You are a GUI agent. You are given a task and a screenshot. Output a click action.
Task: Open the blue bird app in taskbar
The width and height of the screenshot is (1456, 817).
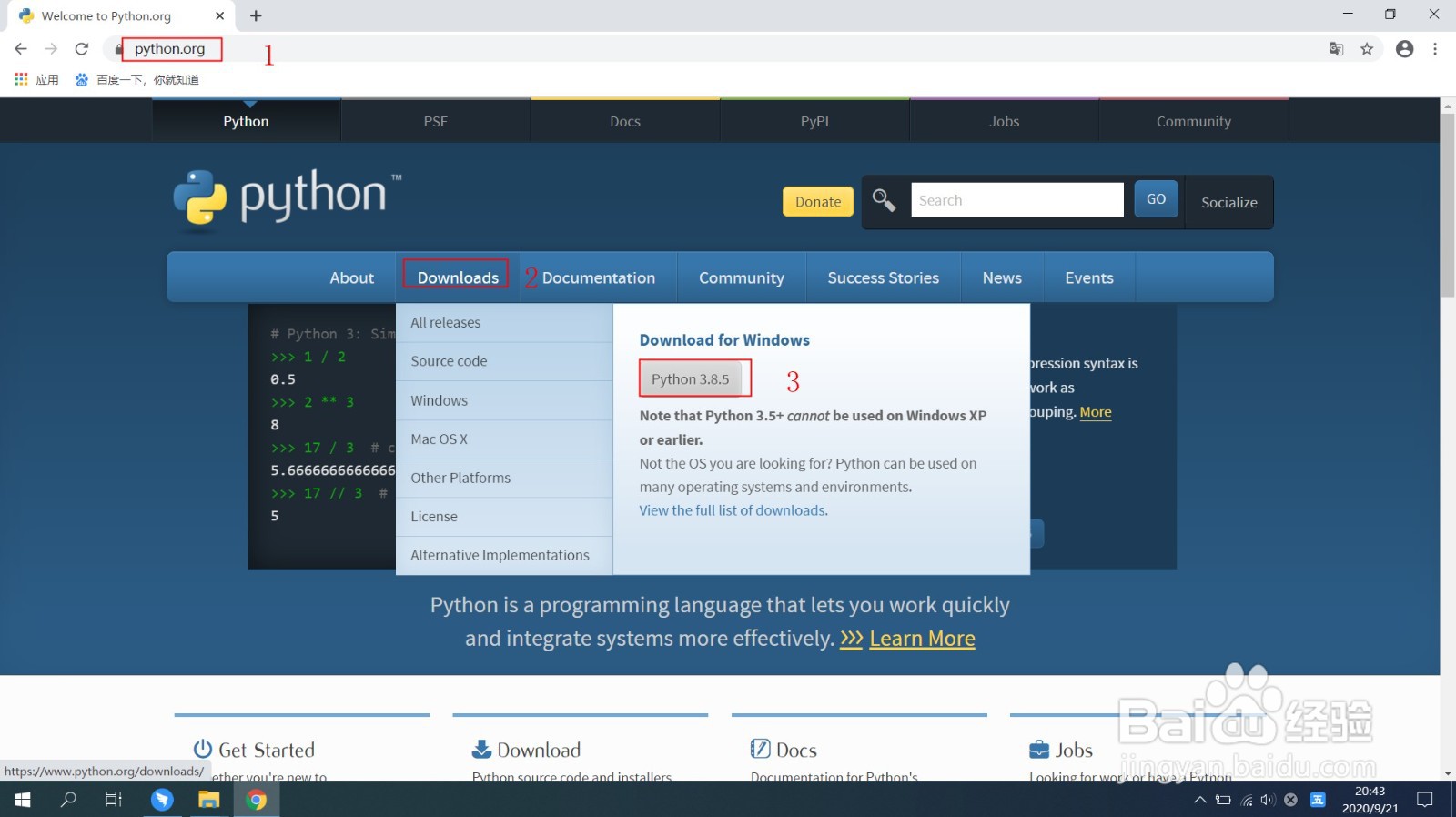click(x=162, y=800)
